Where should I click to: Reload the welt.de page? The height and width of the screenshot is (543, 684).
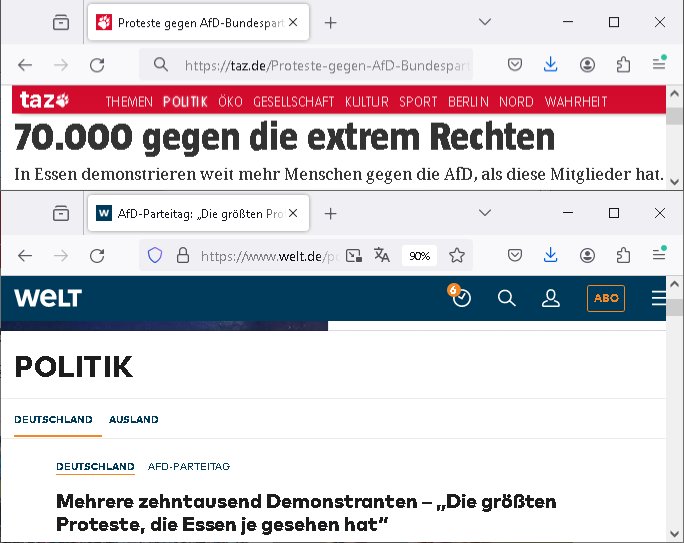point(97,256)
